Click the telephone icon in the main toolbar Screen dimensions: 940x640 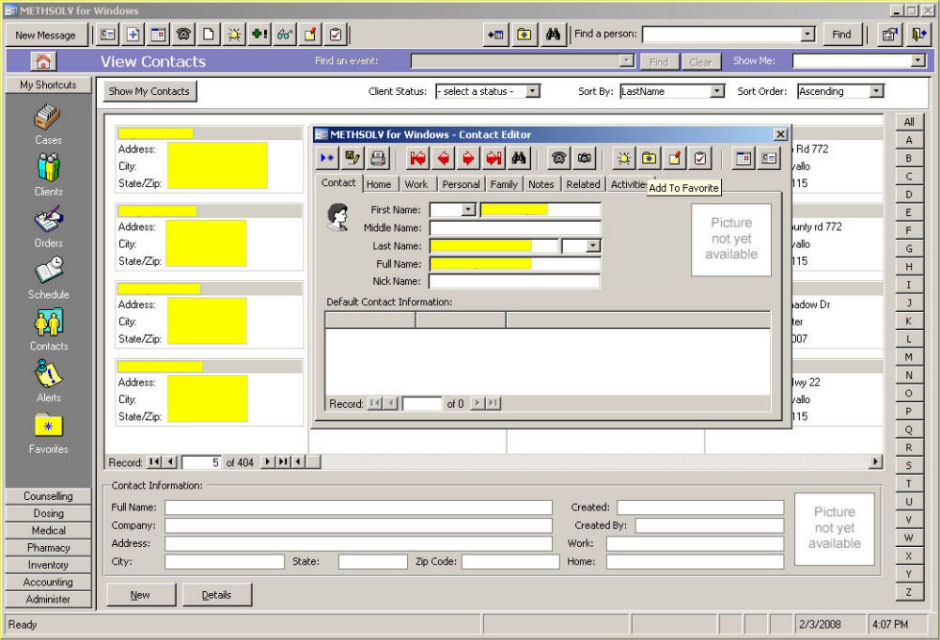click(183, 34)
